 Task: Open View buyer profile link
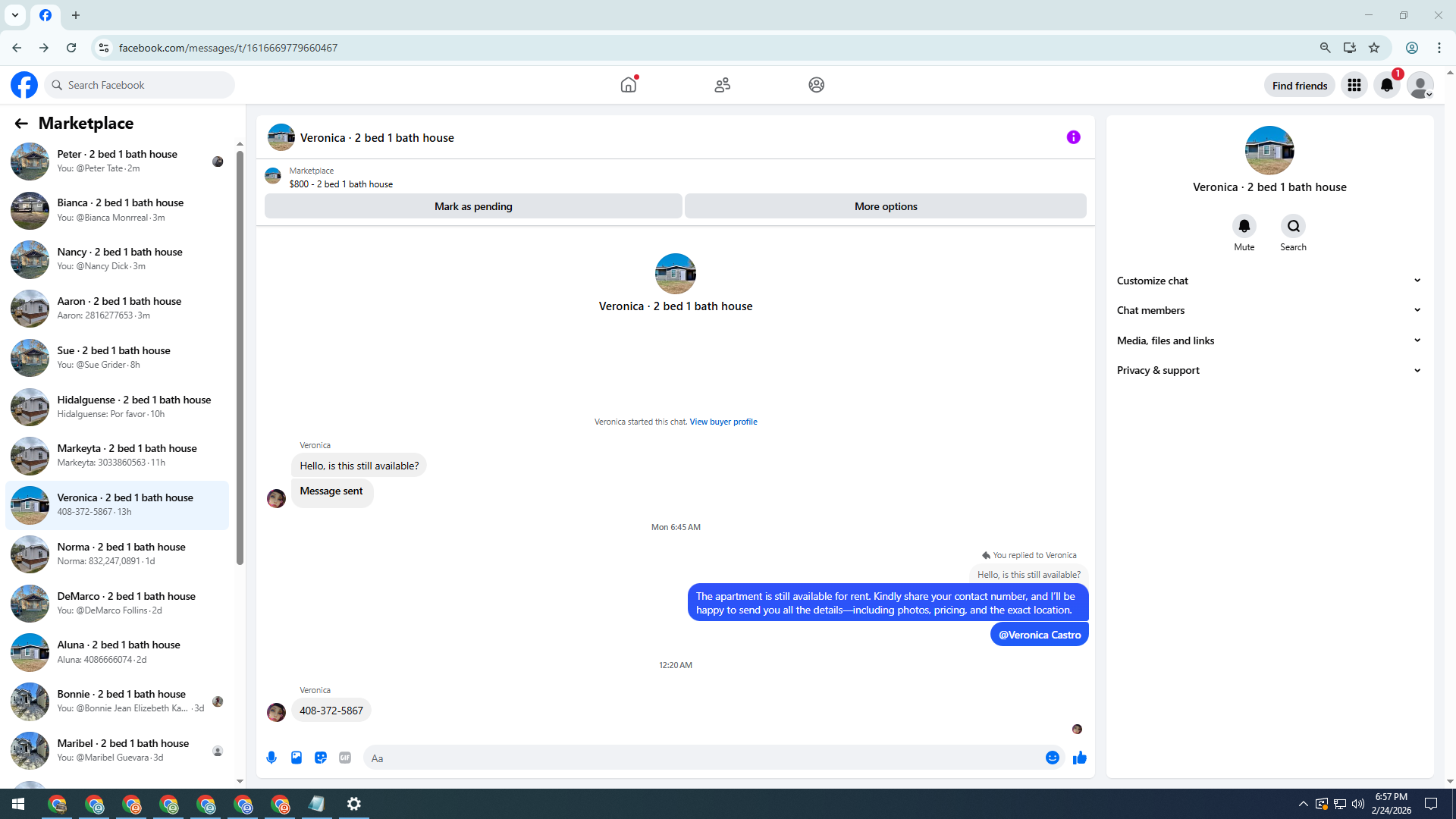click(723, 422)
